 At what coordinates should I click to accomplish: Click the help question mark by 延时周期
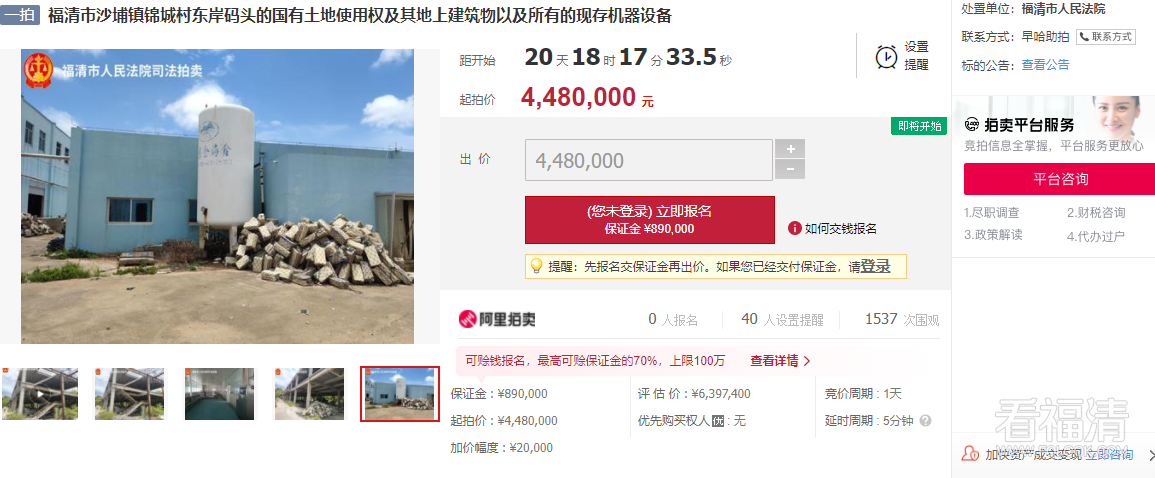pos(925,421)
